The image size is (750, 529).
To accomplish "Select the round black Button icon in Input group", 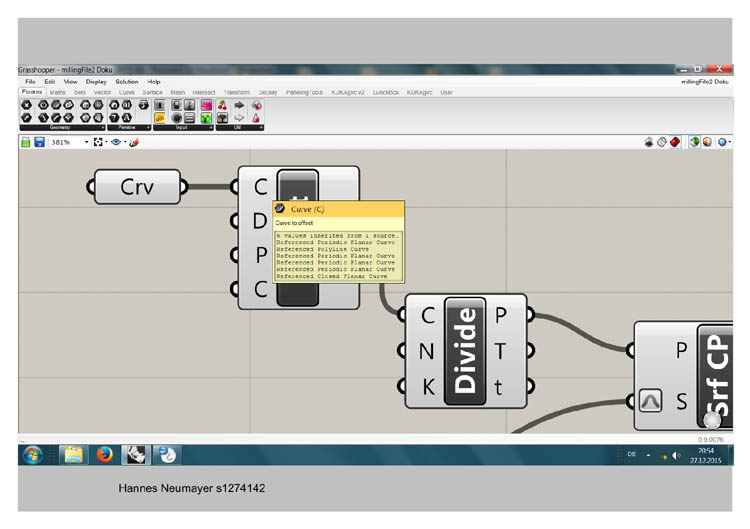I will pyautogui.click(x=176, y=118).
